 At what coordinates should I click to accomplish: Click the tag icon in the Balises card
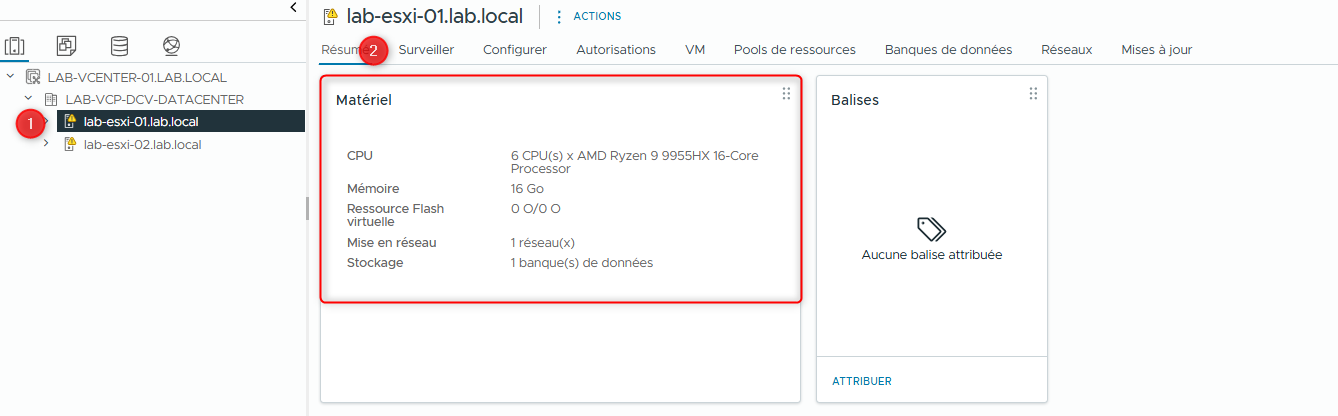pos(931,229)
